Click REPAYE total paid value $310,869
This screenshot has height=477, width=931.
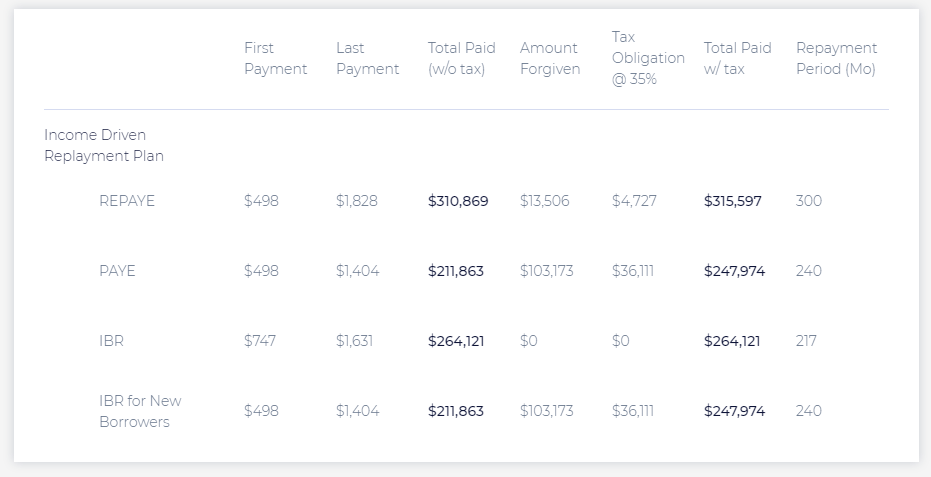tap(458, 201)
